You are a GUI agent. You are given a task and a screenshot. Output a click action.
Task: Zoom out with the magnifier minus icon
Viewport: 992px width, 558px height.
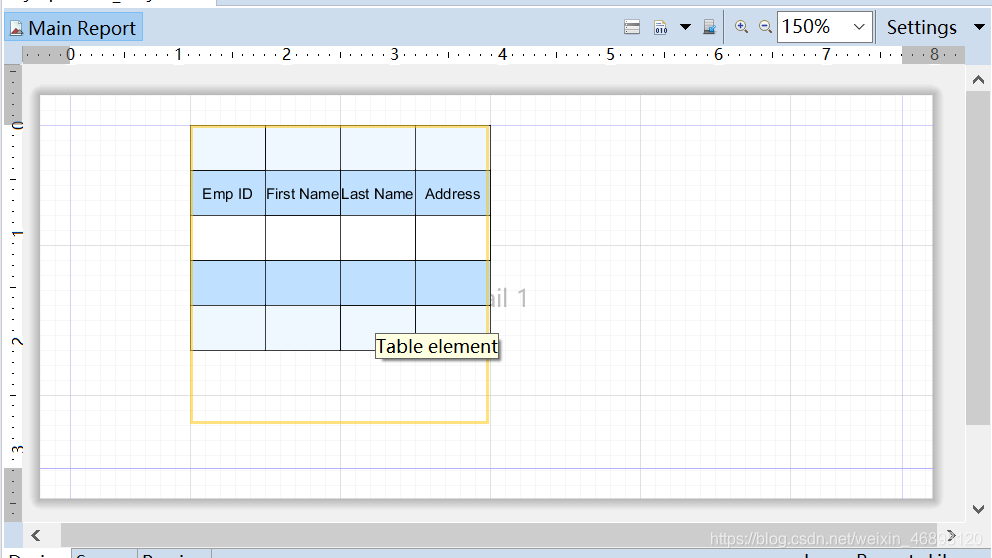tap(765, 27)
